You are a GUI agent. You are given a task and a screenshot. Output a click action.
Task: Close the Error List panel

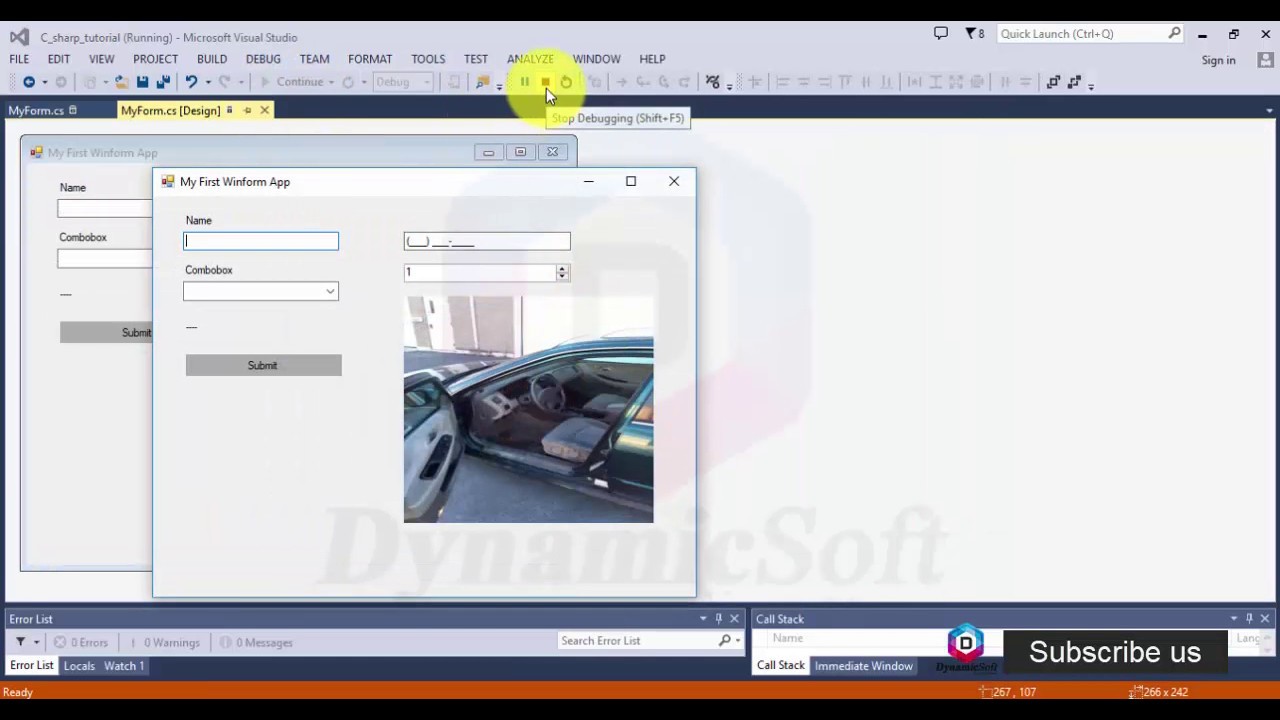734,619
